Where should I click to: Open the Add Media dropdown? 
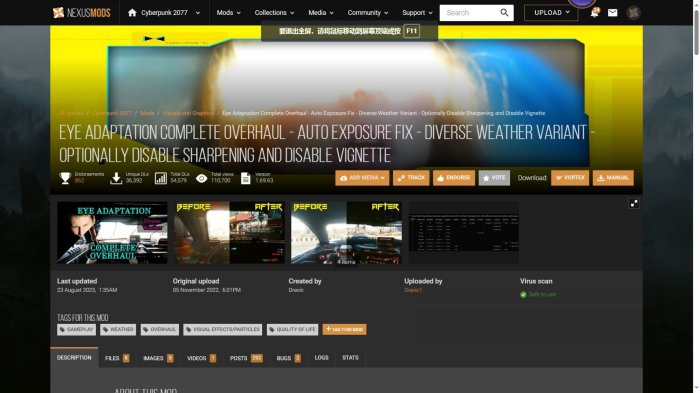pos(362,178)
